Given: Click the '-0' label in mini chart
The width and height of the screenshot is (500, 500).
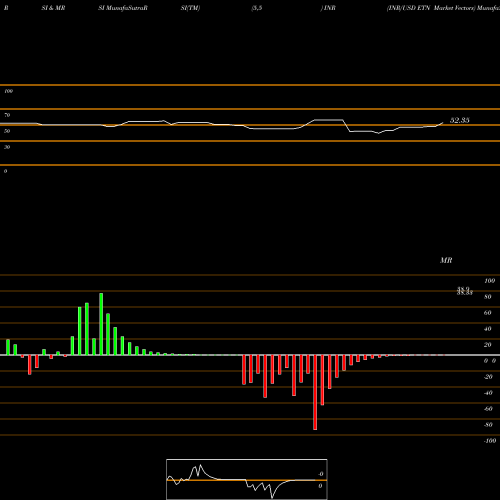Looking at the screenshot, I should pos(320,474).
